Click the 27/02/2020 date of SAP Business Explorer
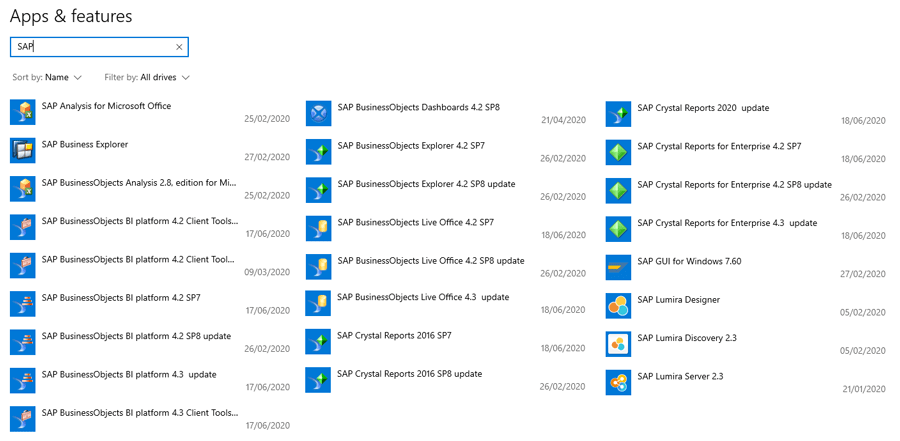Screen dimensions: 900x441 pos(267,157)
